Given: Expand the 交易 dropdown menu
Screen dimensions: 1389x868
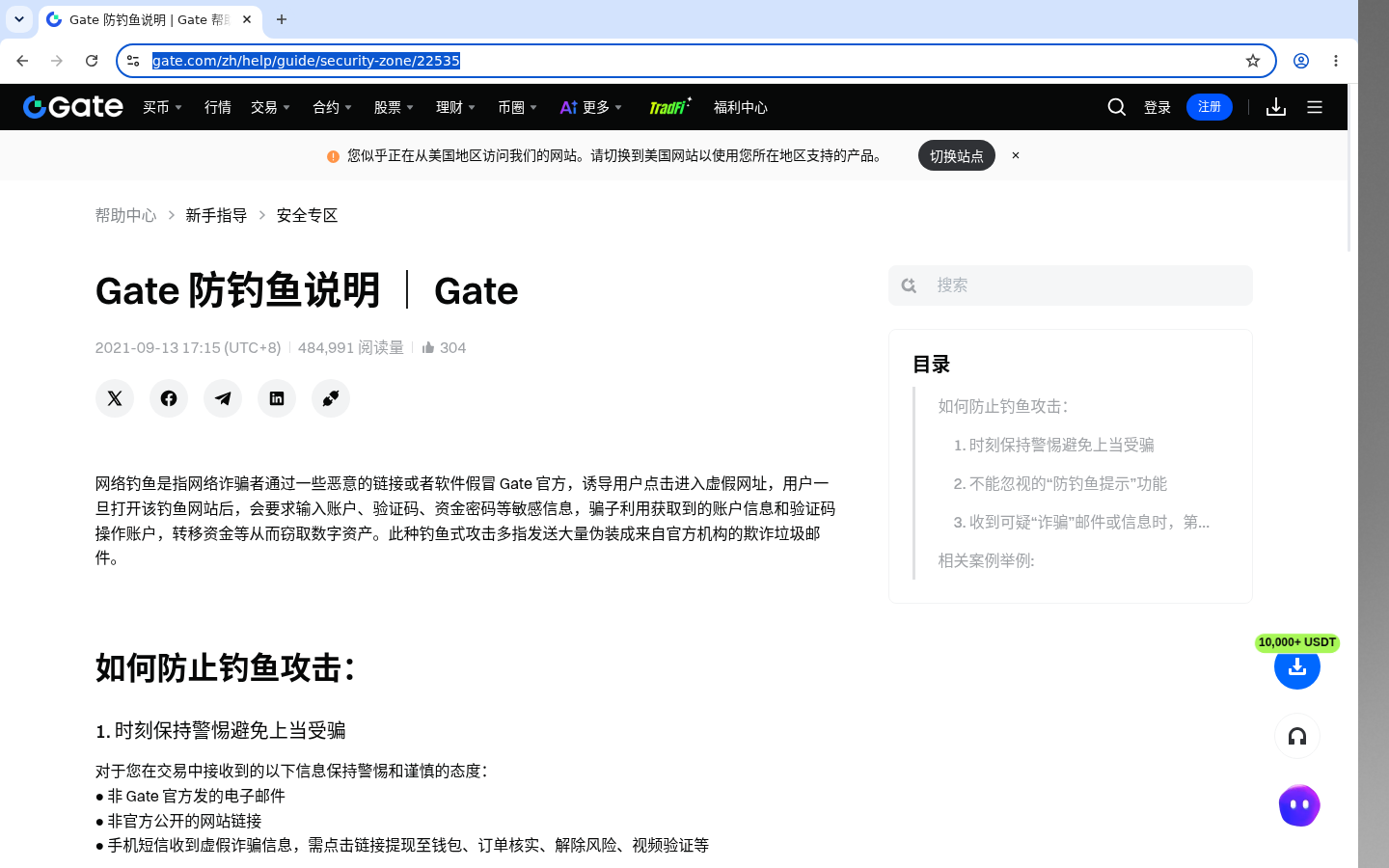Looking at the screenshot, I should tap(271, 107).
